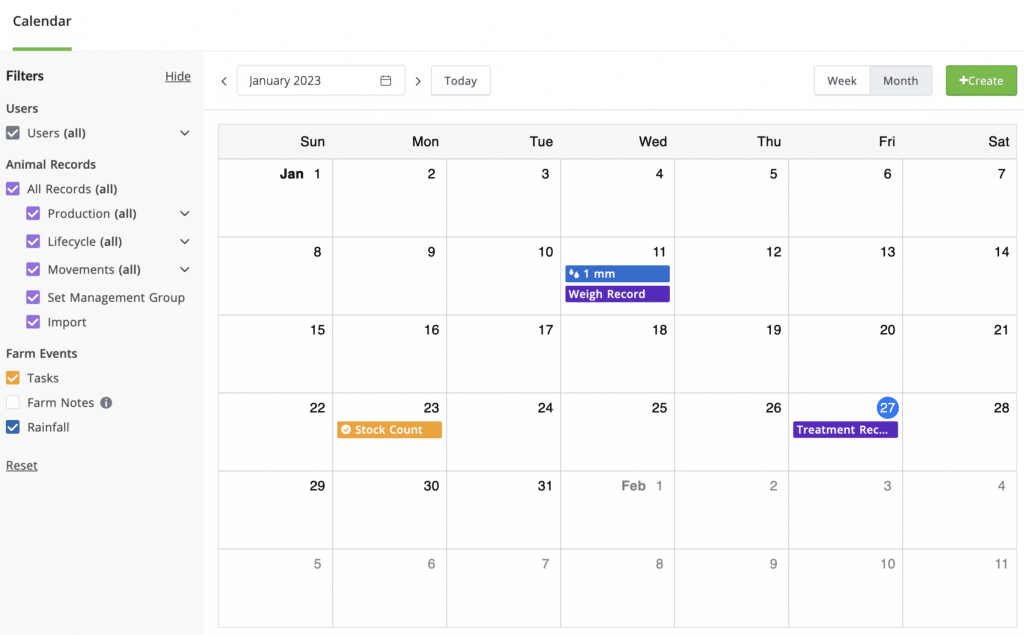This screenshot has width=1024, height=635.
Task: Select day 29 cell
Action: point(276,510)
